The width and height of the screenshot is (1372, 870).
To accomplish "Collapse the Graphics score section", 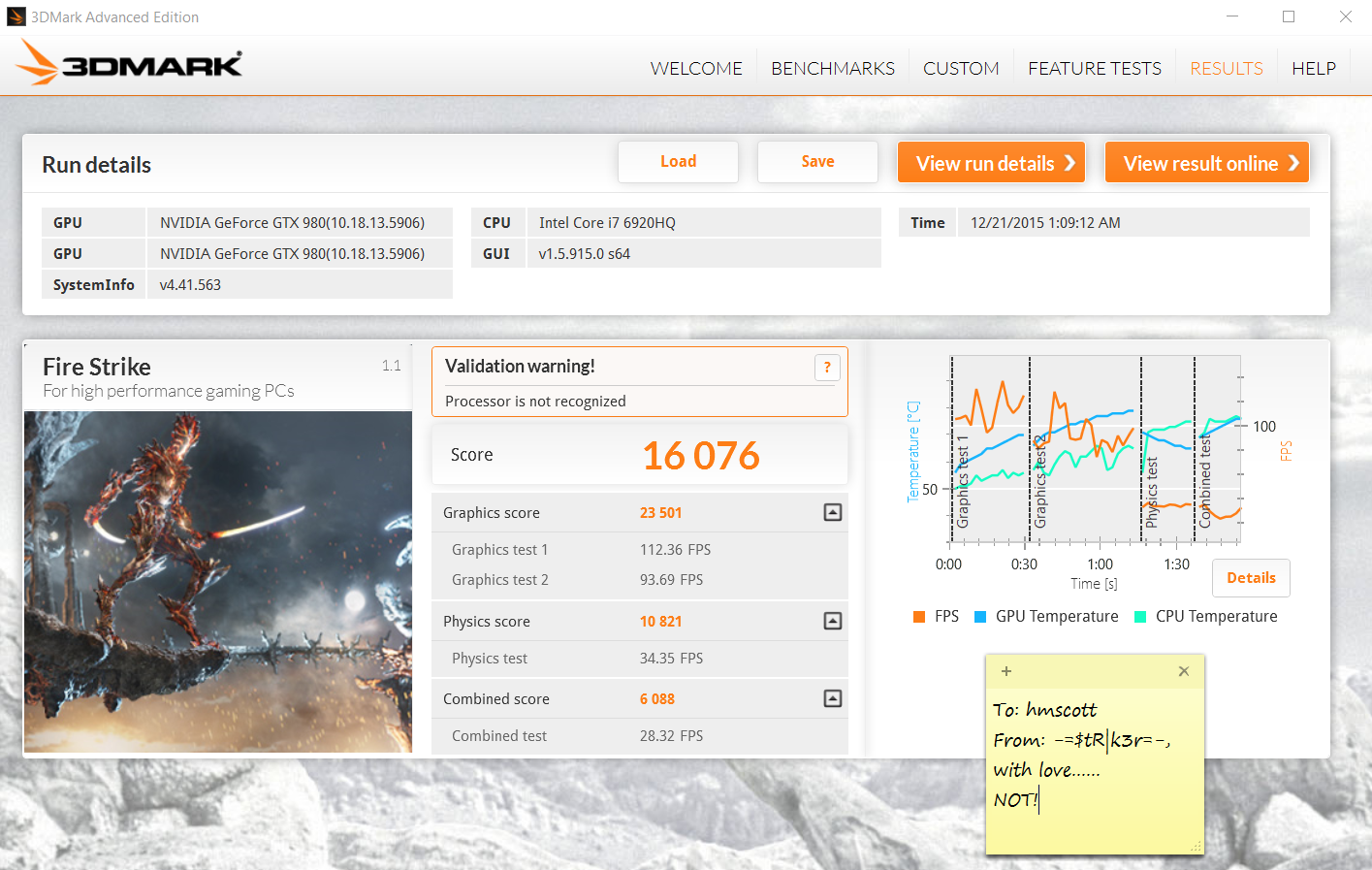I will pyautogui.click(x=833, y=512).
